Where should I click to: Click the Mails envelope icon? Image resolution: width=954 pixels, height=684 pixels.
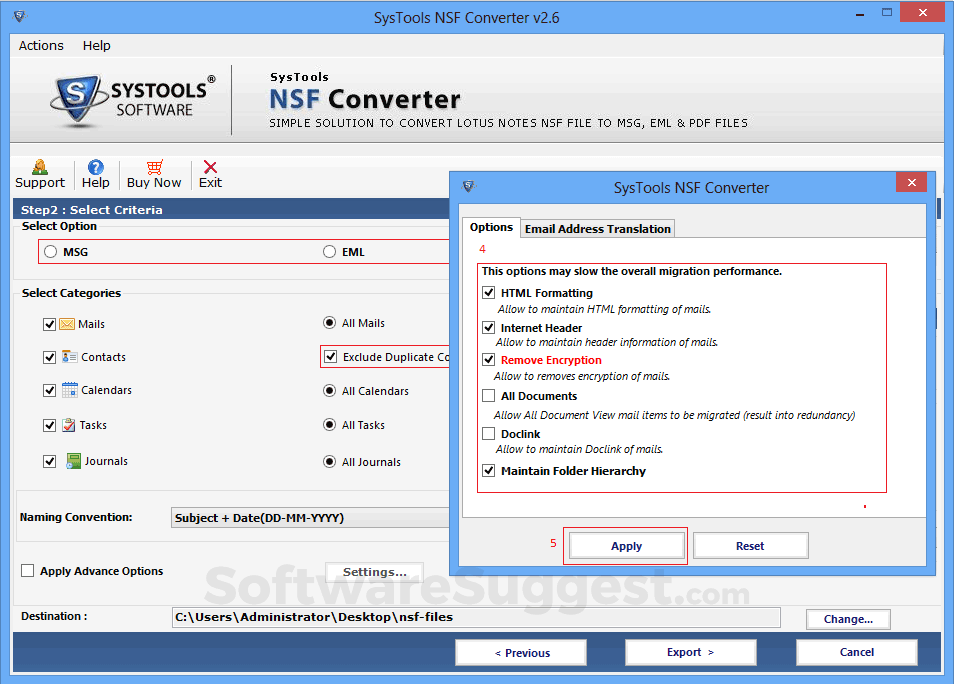[x=67, y=324]
